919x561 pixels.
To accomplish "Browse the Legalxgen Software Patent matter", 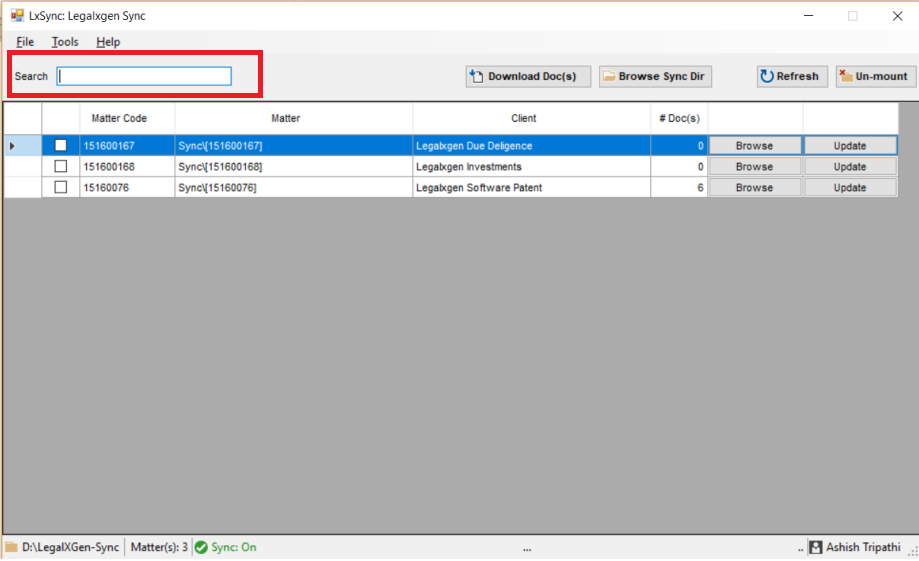I will (x=754, y=188).
